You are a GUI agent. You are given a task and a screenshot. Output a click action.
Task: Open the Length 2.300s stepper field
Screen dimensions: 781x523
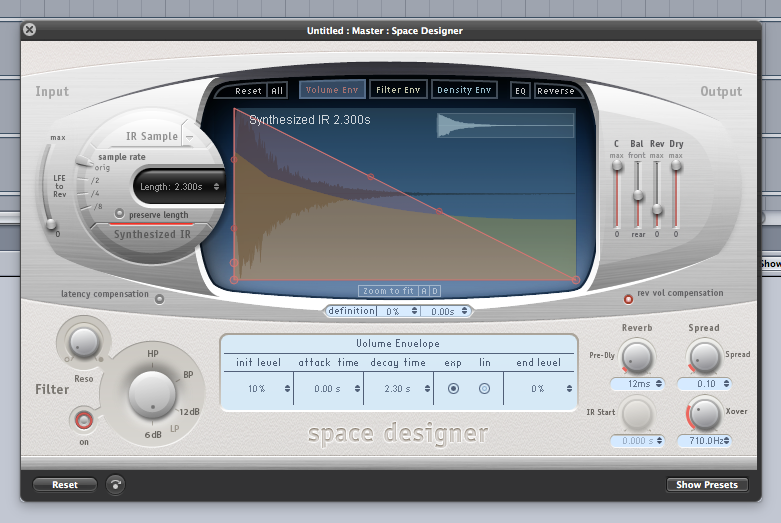coord(179,186)
